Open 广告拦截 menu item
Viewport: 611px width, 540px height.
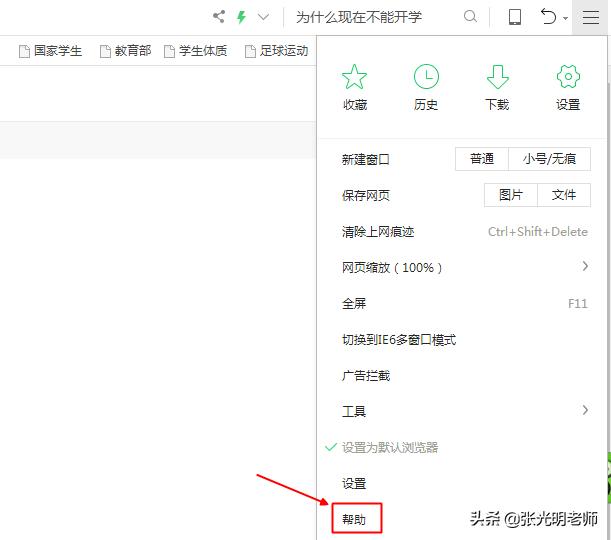(464, 376)
